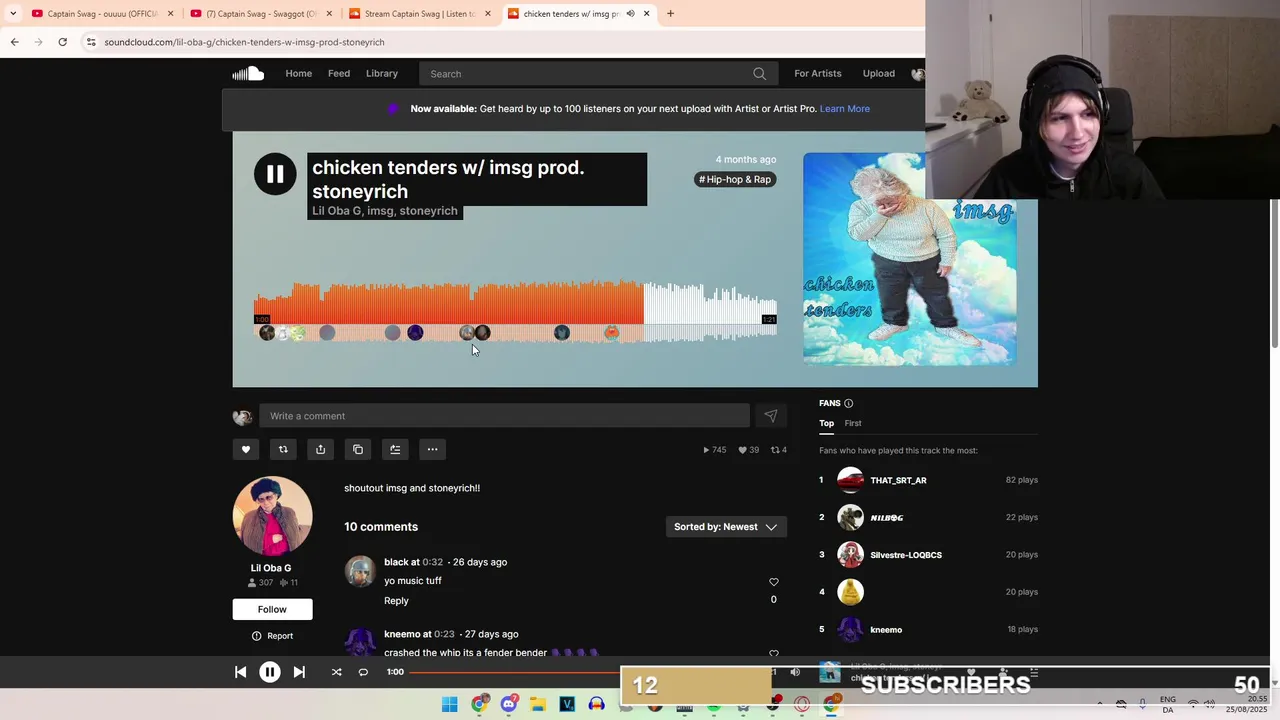Like the comment by black
1280x720 pixels.
tap(773, 582)
